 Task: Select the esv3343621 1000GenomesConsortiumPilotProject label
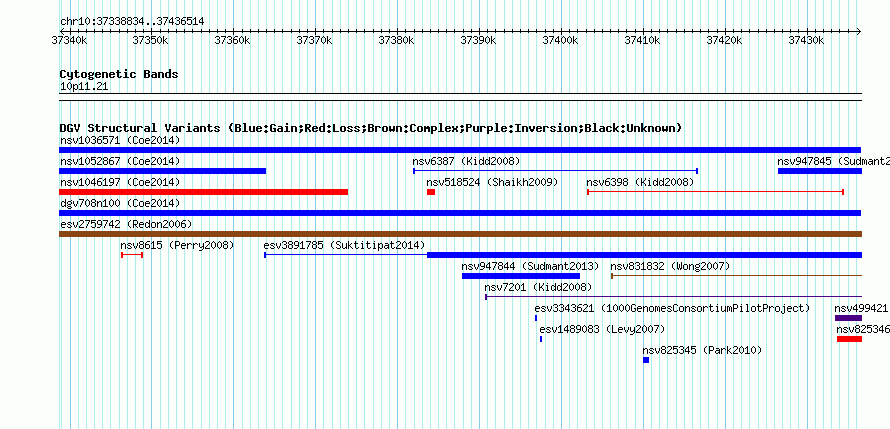(x=672, y=308)
